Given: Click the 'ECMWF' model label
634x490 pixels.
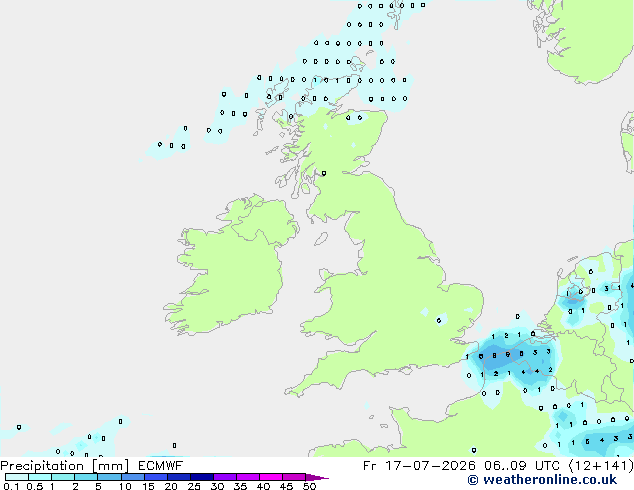Looking at the screenshot, I should [x=161, y=466].
